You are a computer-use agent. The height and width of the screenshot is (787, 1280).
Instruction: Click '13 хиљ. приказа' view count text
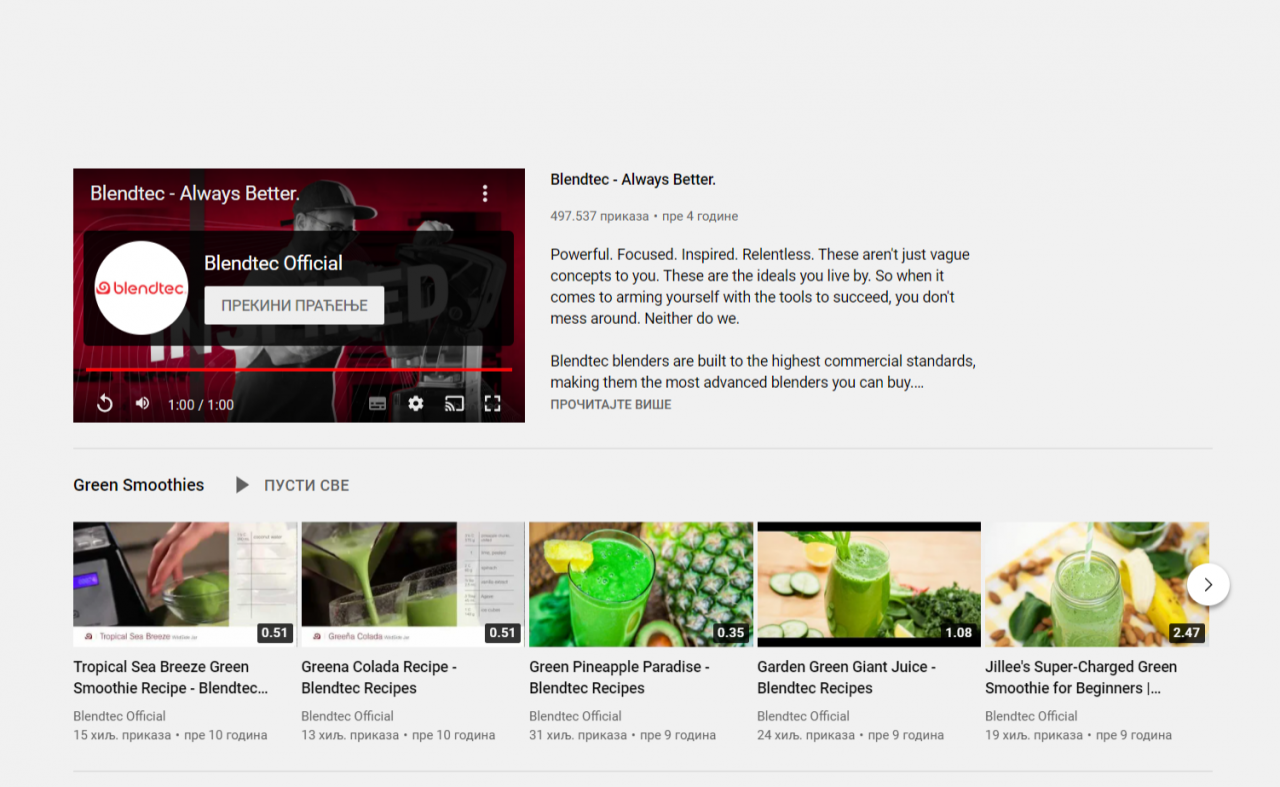350,735
